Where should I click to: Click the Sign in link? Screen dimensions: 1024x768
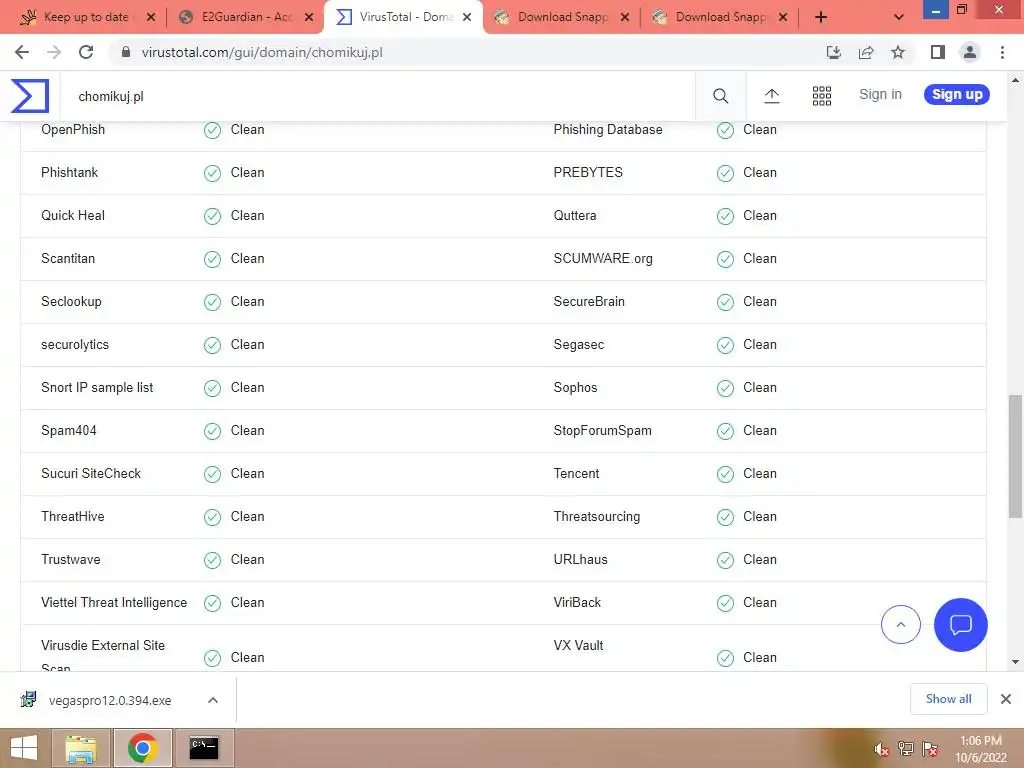pyautogui.click(x=880, y=94)
